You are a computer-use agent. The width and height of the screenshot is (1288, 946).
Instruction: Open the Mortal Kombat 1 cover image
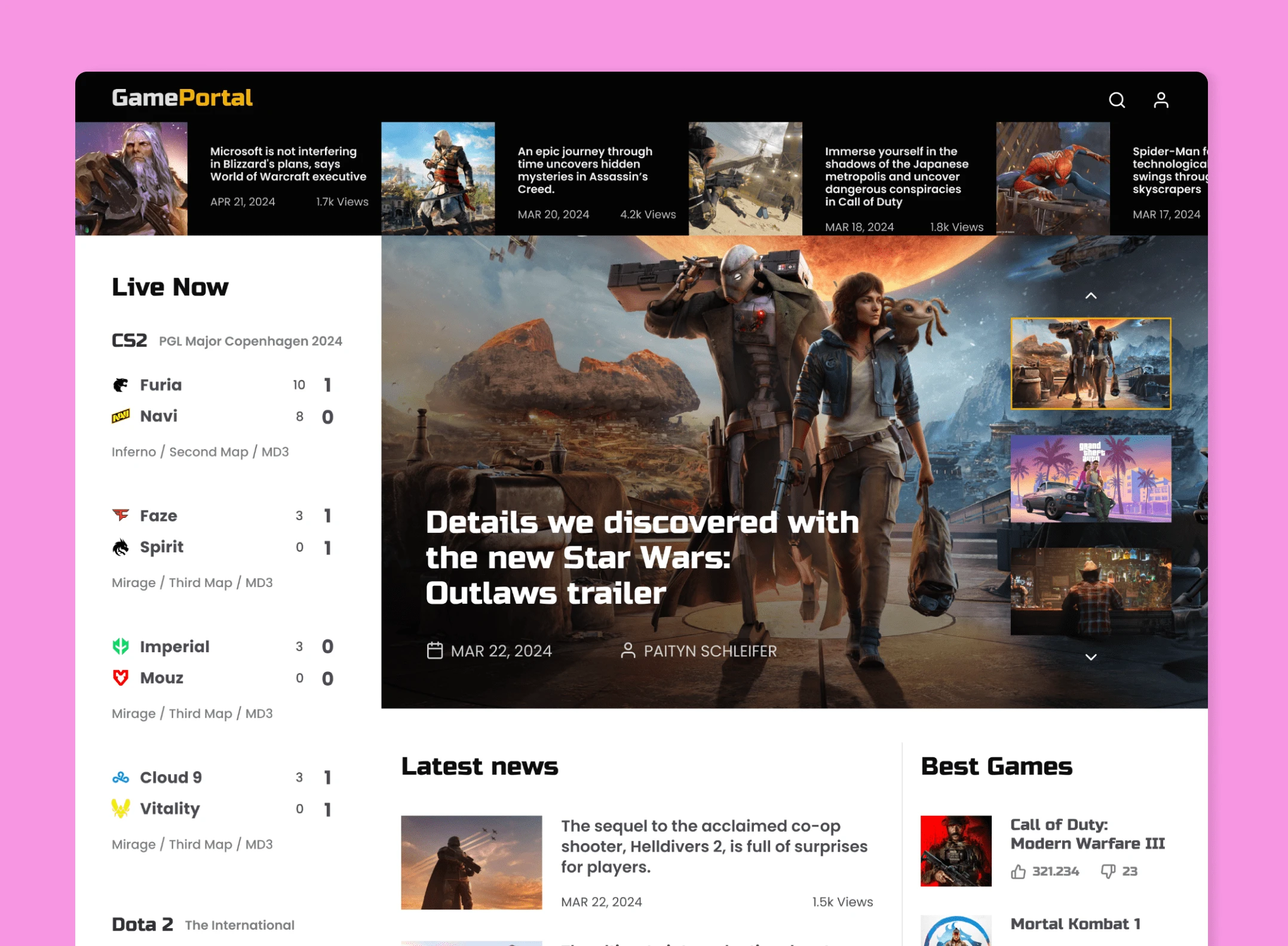[x=956, y=930]
